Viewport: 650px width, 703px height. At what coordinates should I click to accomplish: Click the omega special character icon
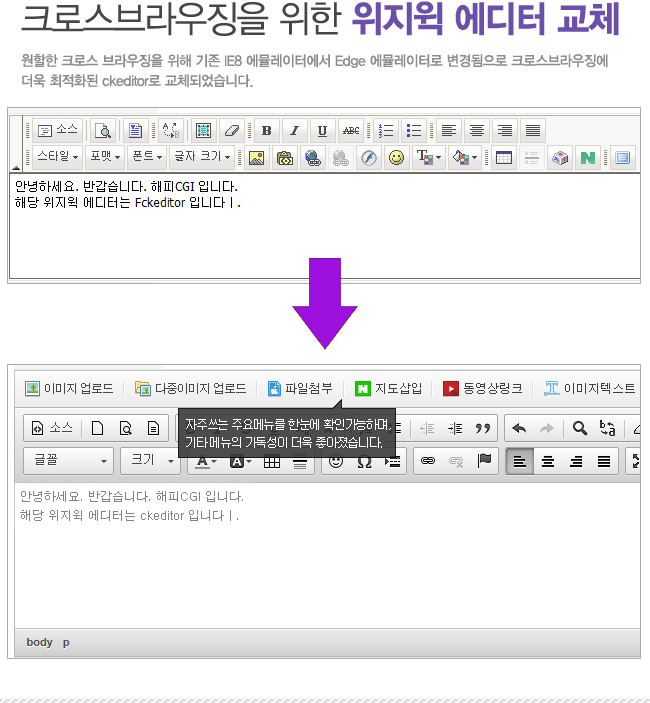coord(364,461)
